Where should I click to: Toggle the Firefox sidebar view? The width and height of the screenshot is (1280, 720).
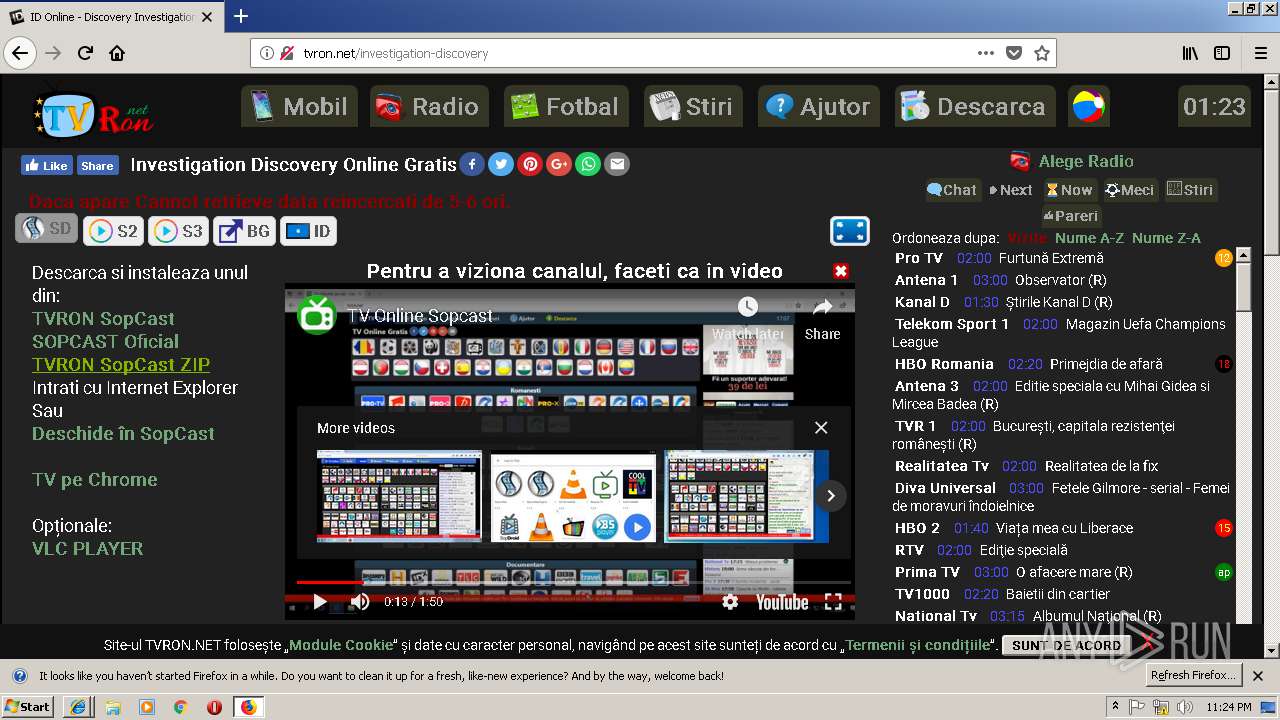[1222, 53]
